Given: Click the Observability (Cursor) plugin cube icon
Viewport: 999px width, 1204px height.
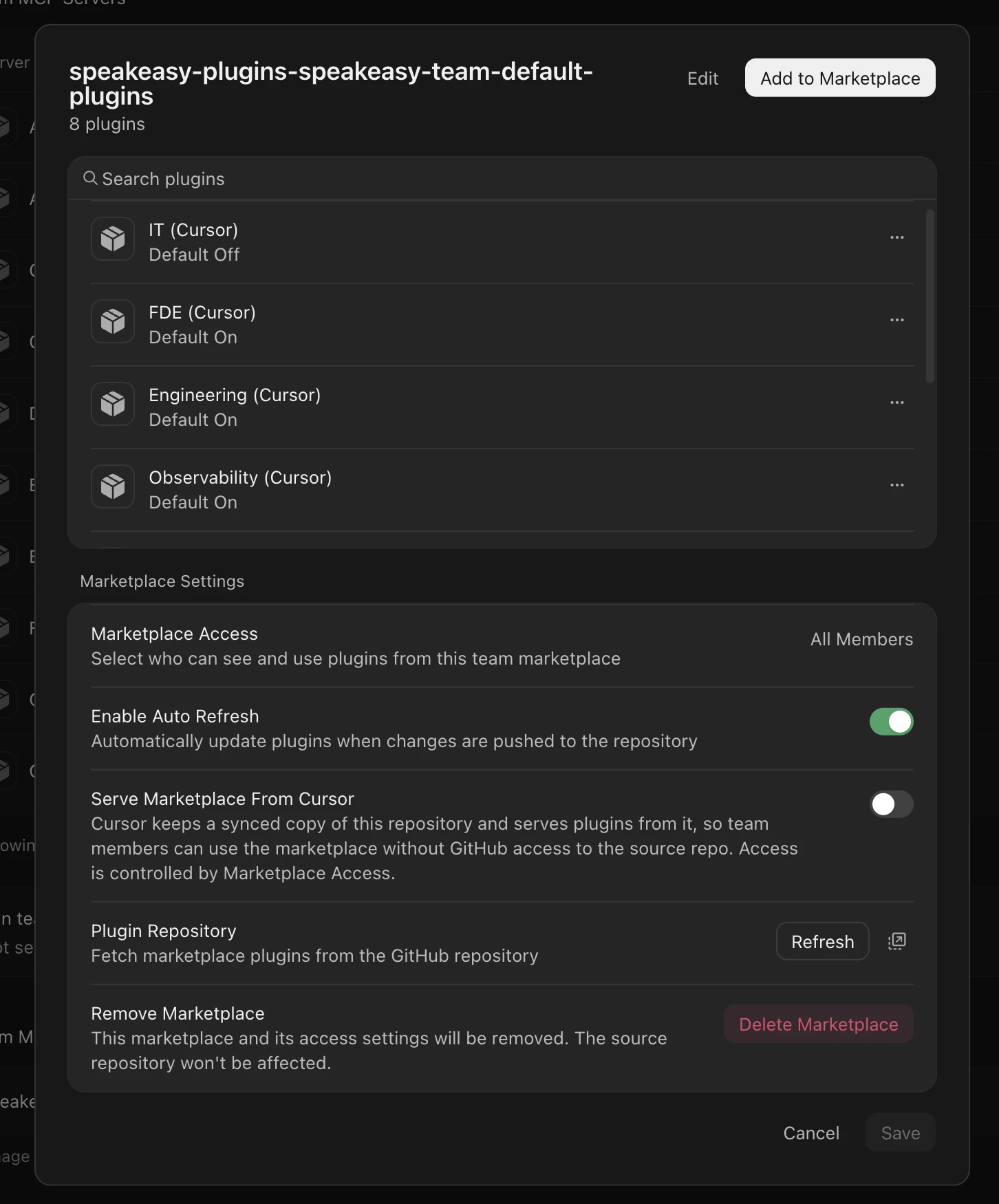Looking at the screenshot, I should click(113, 486).
